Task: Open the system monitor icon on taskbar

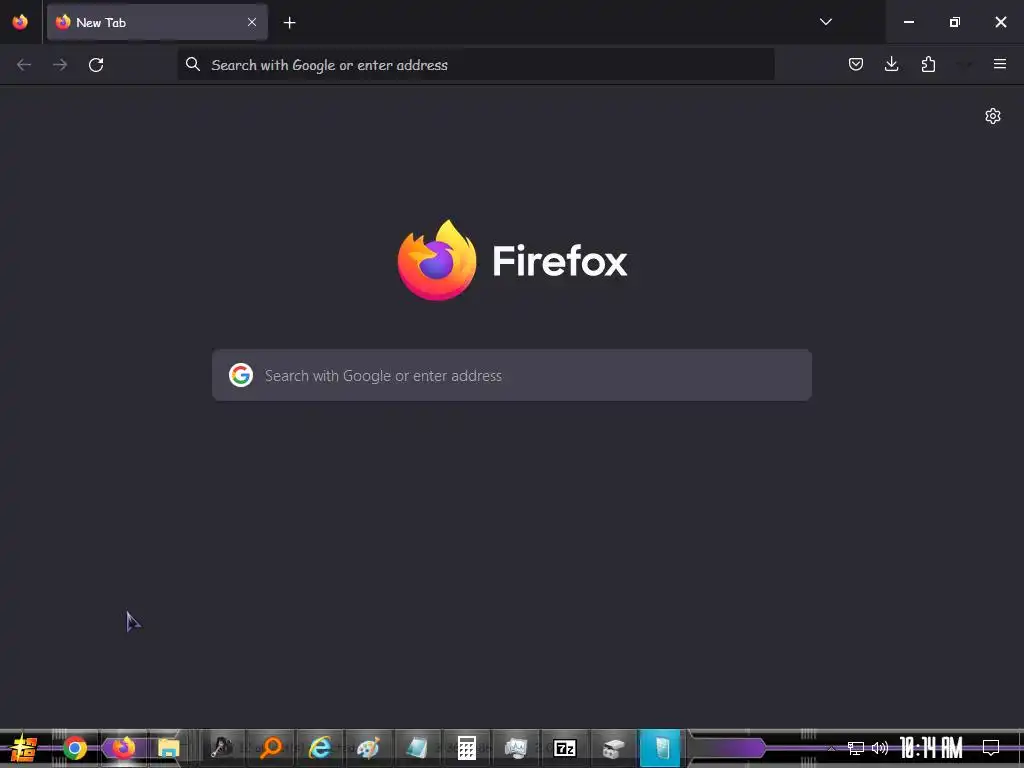Action: 515,748
